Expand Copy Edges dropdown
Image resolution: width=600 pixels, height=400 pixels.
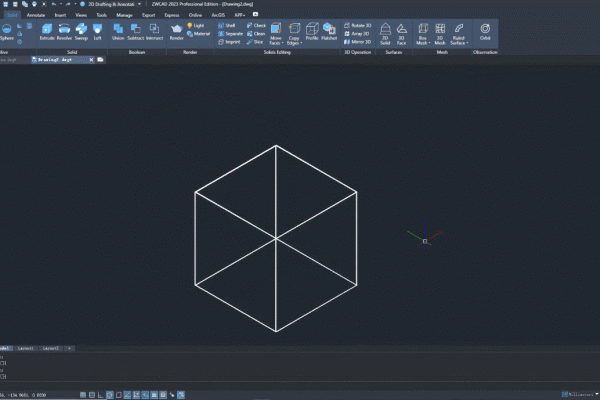[x=302, y=43]
